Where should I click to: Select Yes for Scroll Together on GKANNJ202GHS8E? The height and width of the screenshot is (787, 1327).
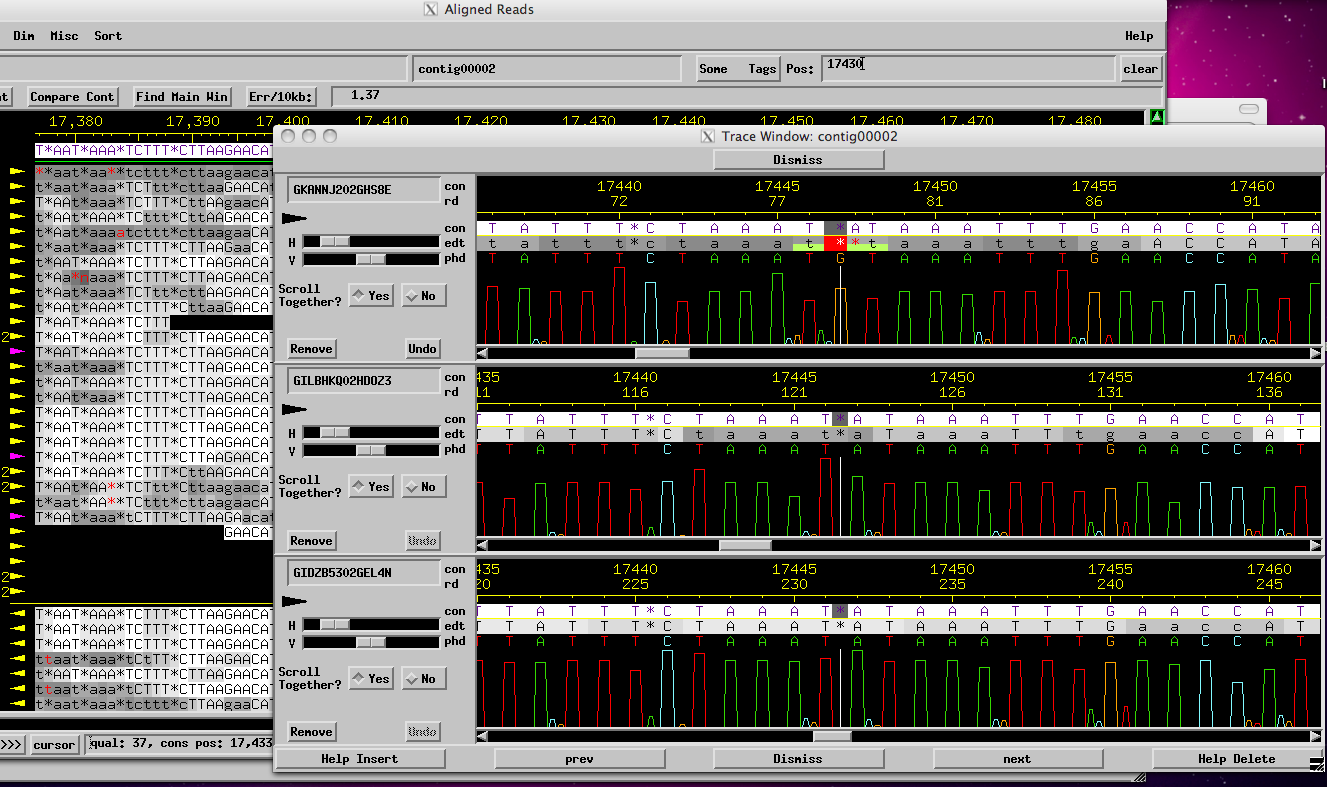pyautogui.click(x=371, y=296)
